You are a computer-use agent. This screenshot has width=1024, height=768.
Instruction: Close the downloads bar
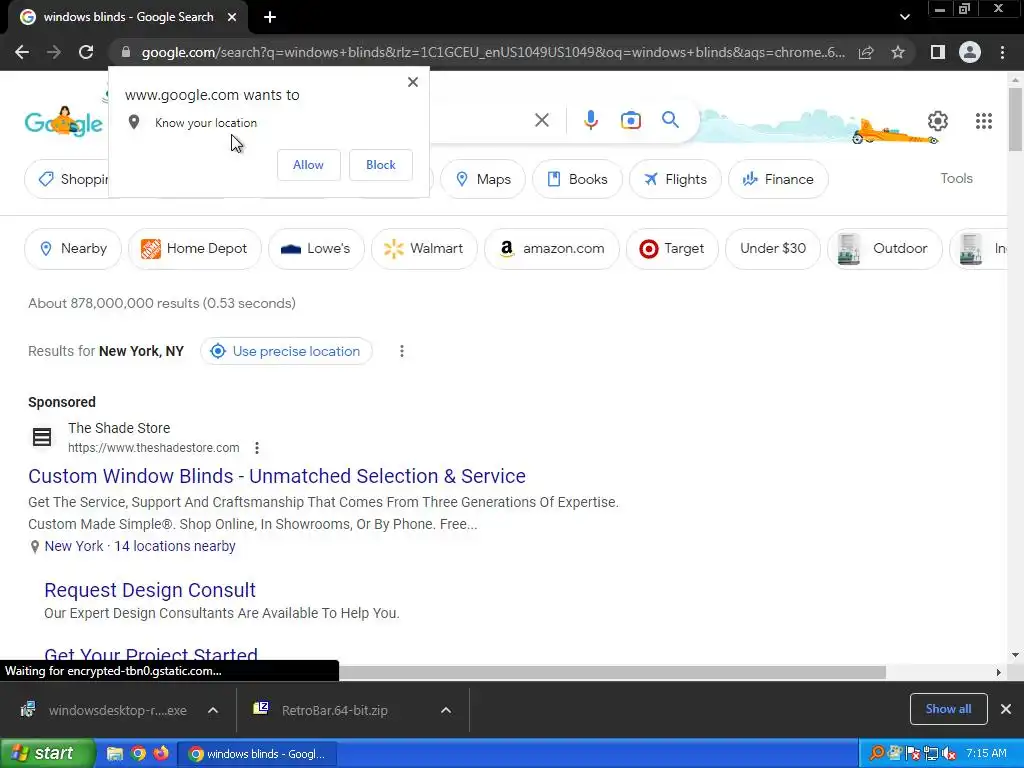tap(1006, 709)
